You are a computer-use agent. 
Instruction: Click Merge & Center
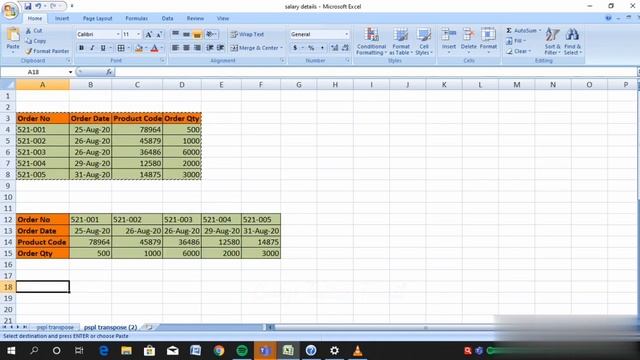click(x=254, y=48)
